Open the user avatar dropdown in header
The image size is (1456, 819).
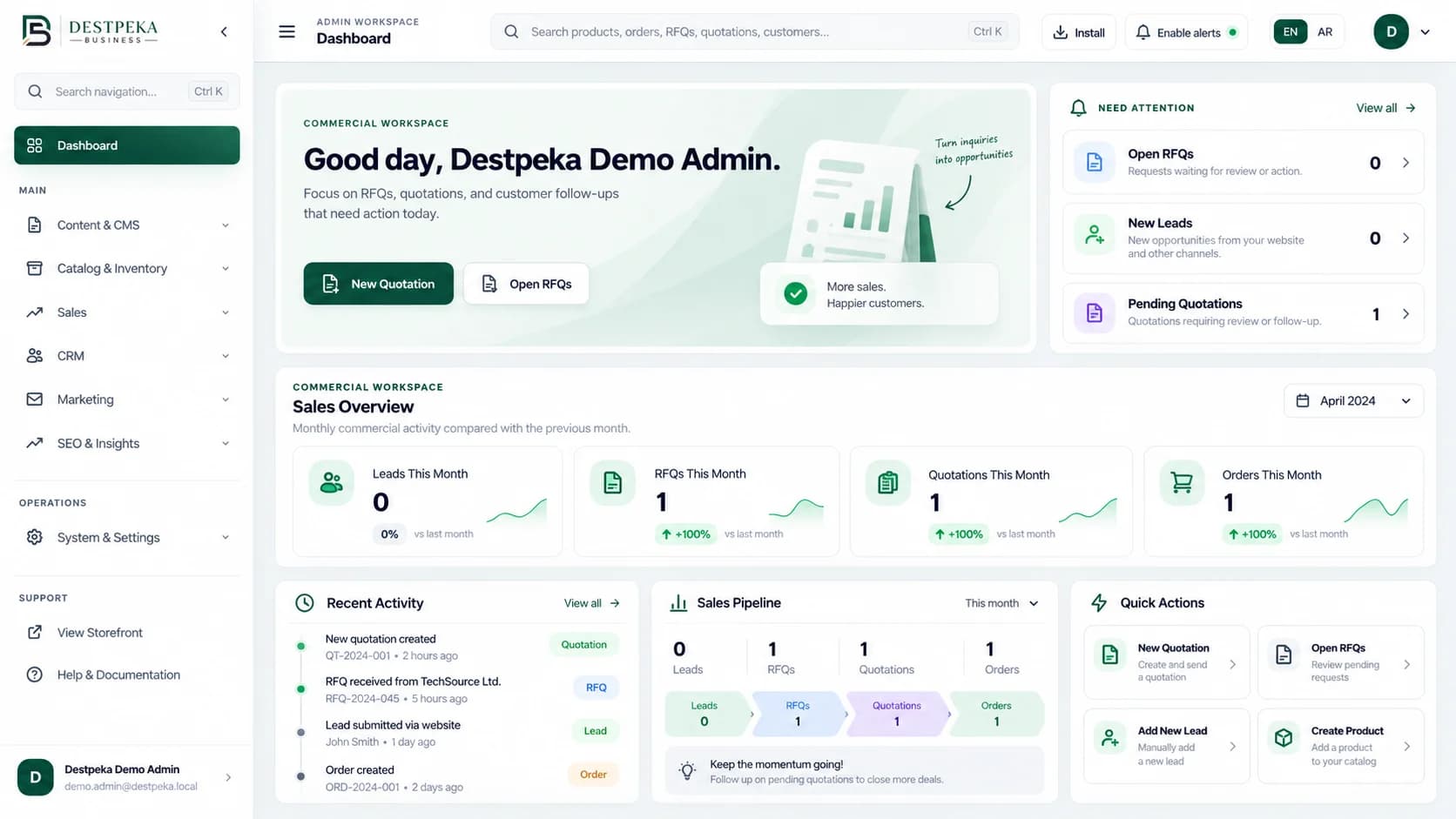(1402, 32)
